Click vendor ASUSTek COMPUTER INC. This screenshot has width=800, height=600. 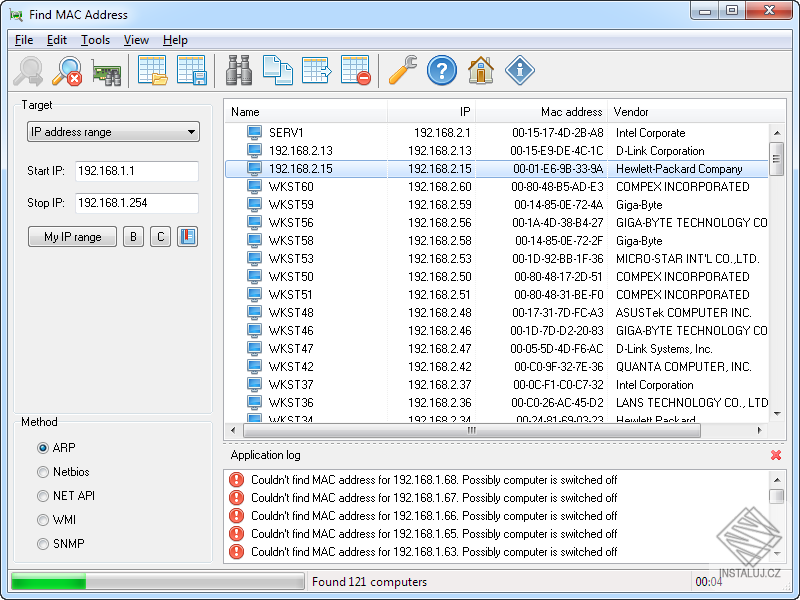pos(683,313)
